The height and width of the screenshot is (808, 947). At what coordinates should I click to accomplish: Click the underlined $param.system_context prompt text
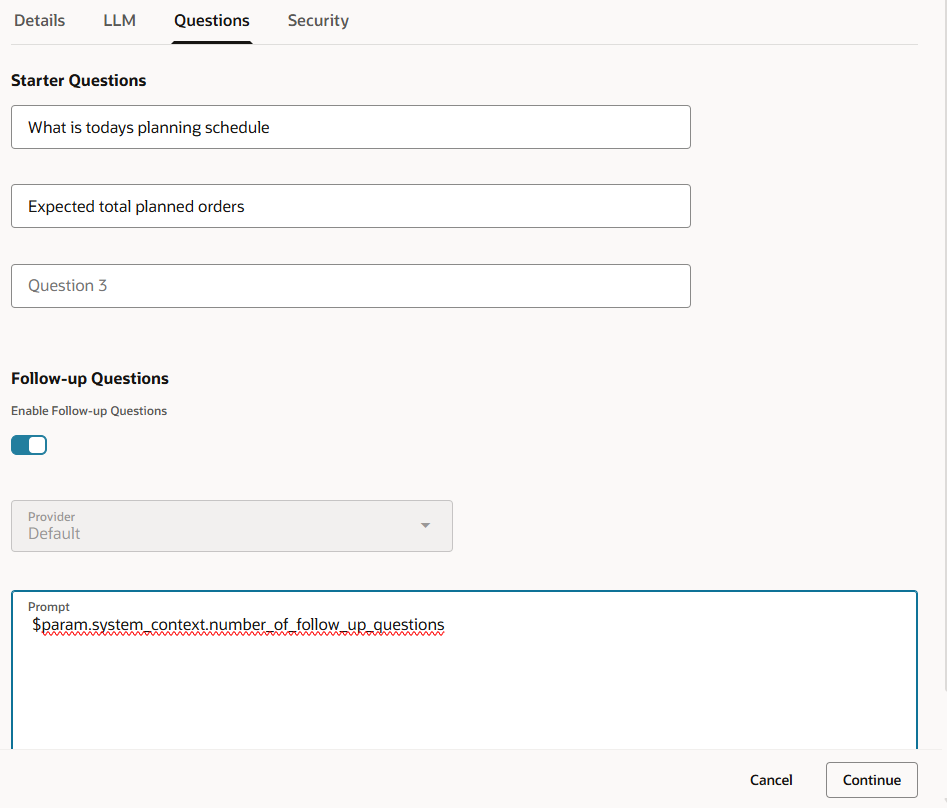pyautogui.click(x=238, y=625)
